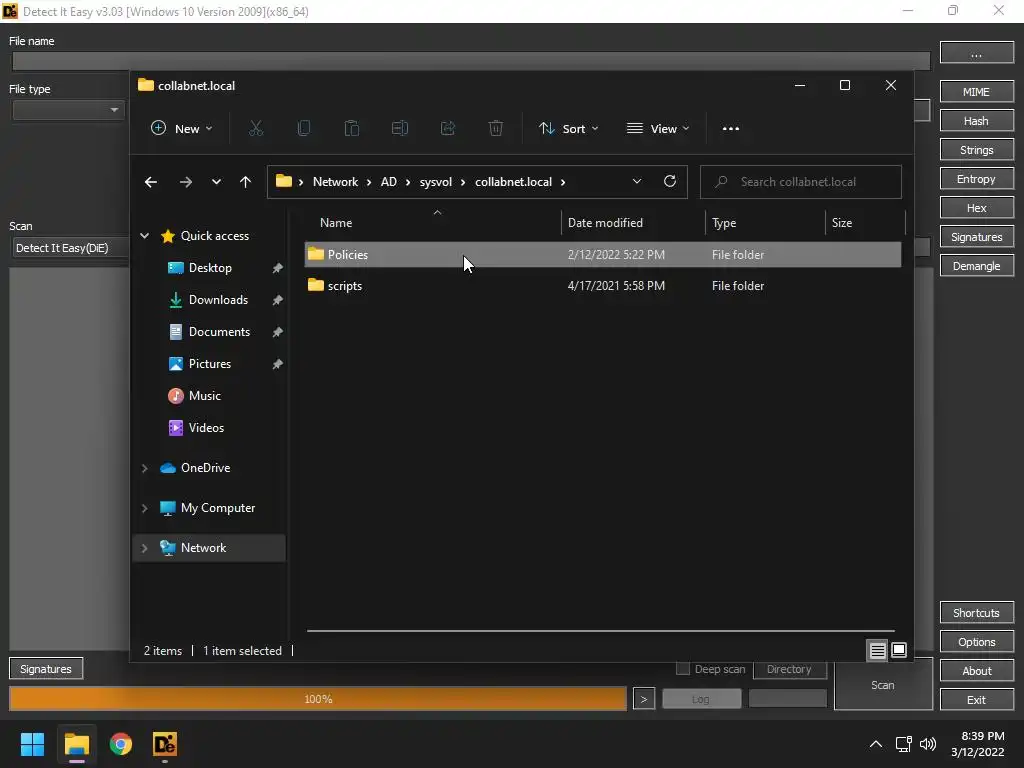Select Music in navigation pane
The height and width of the screenshot is (768, 1024).
[204, 396]
